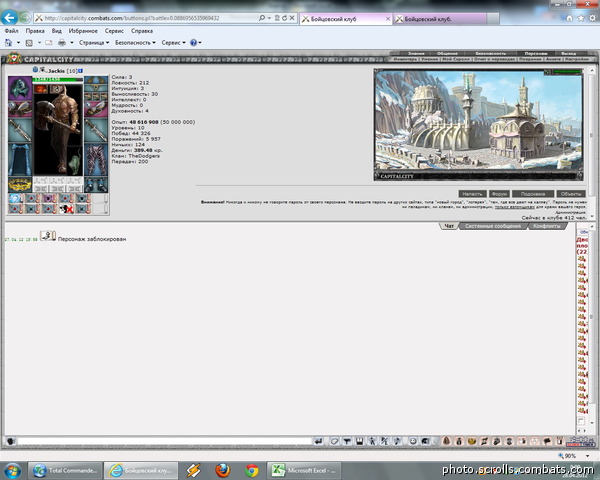Open the Знания game menu

tap(416, 53)
